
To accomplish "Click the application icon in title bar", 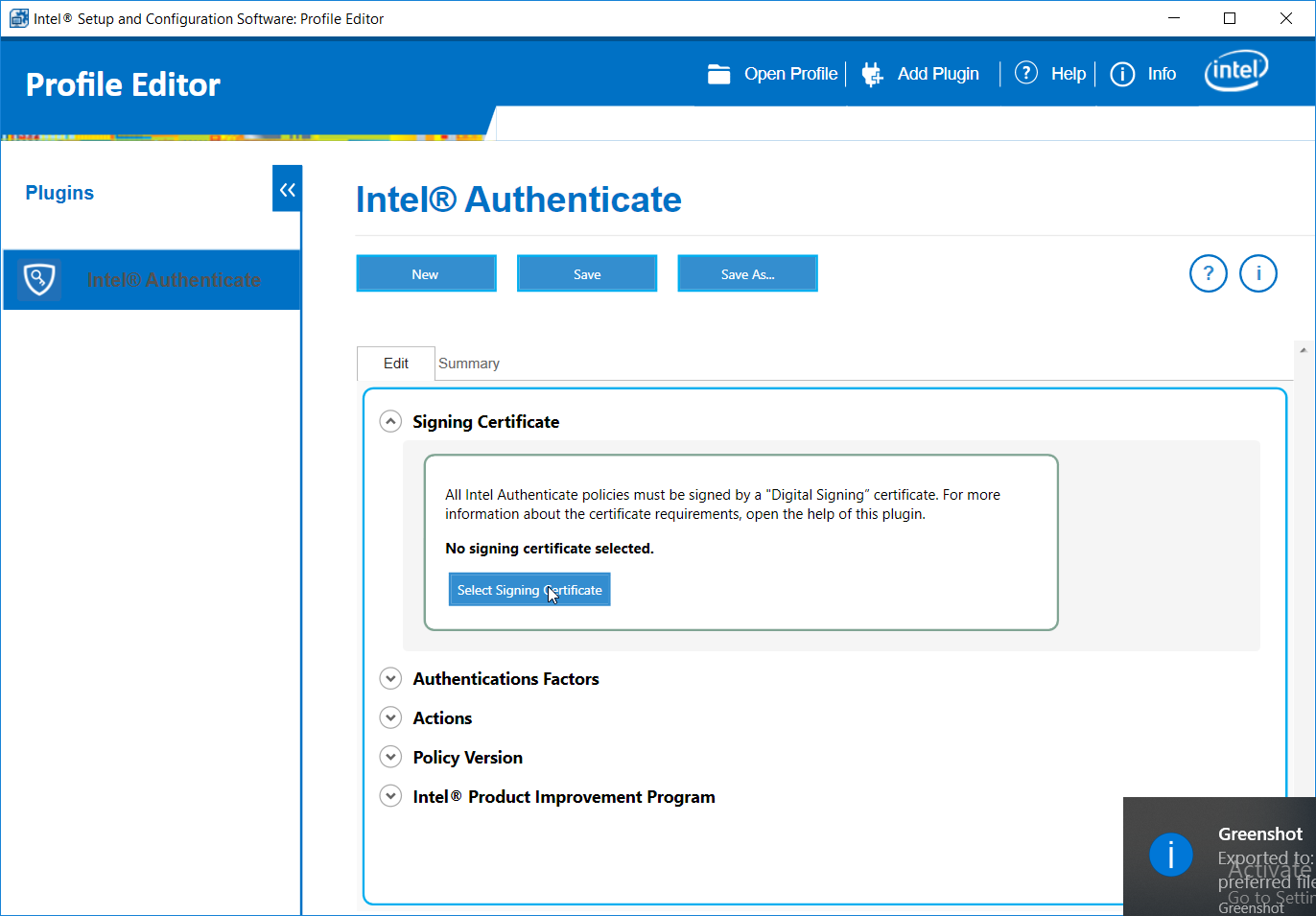I will [18, 18].
